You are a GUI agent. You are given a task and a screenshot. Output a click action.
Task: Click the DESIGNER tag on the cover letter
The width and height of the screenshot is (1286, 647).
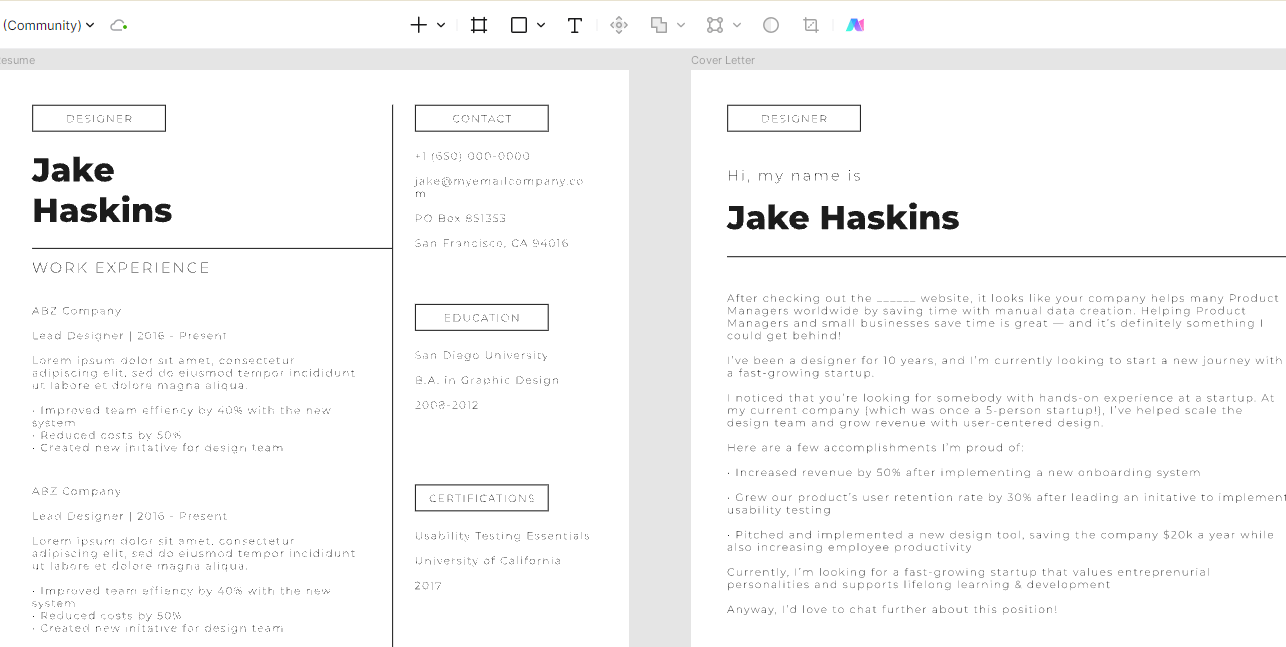click(794, 118)
